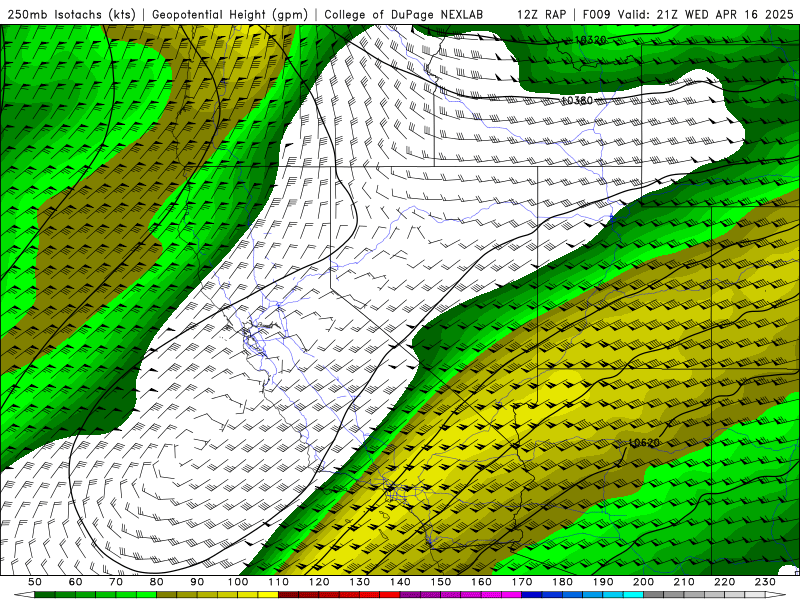Click the 80 value on color scale

click(157, 582)
